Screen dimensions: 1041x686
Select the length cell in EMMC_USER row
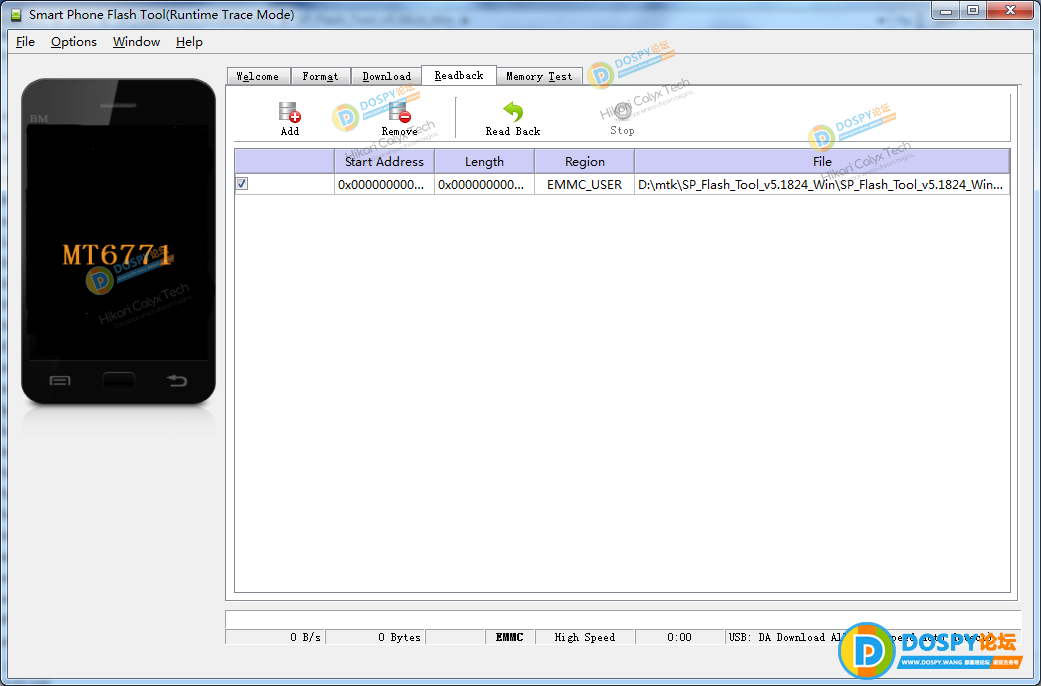coord(484,185)
